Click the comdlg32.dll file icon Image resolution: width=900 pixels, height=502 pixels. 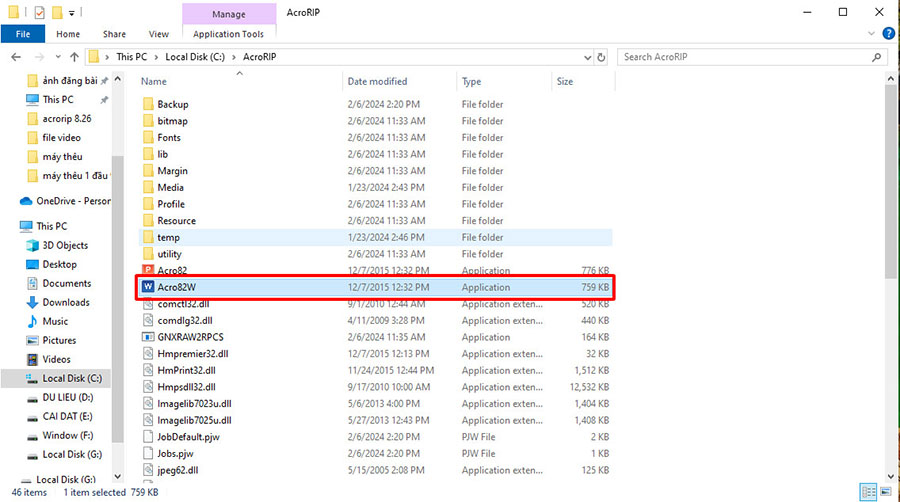pos(148,320)
